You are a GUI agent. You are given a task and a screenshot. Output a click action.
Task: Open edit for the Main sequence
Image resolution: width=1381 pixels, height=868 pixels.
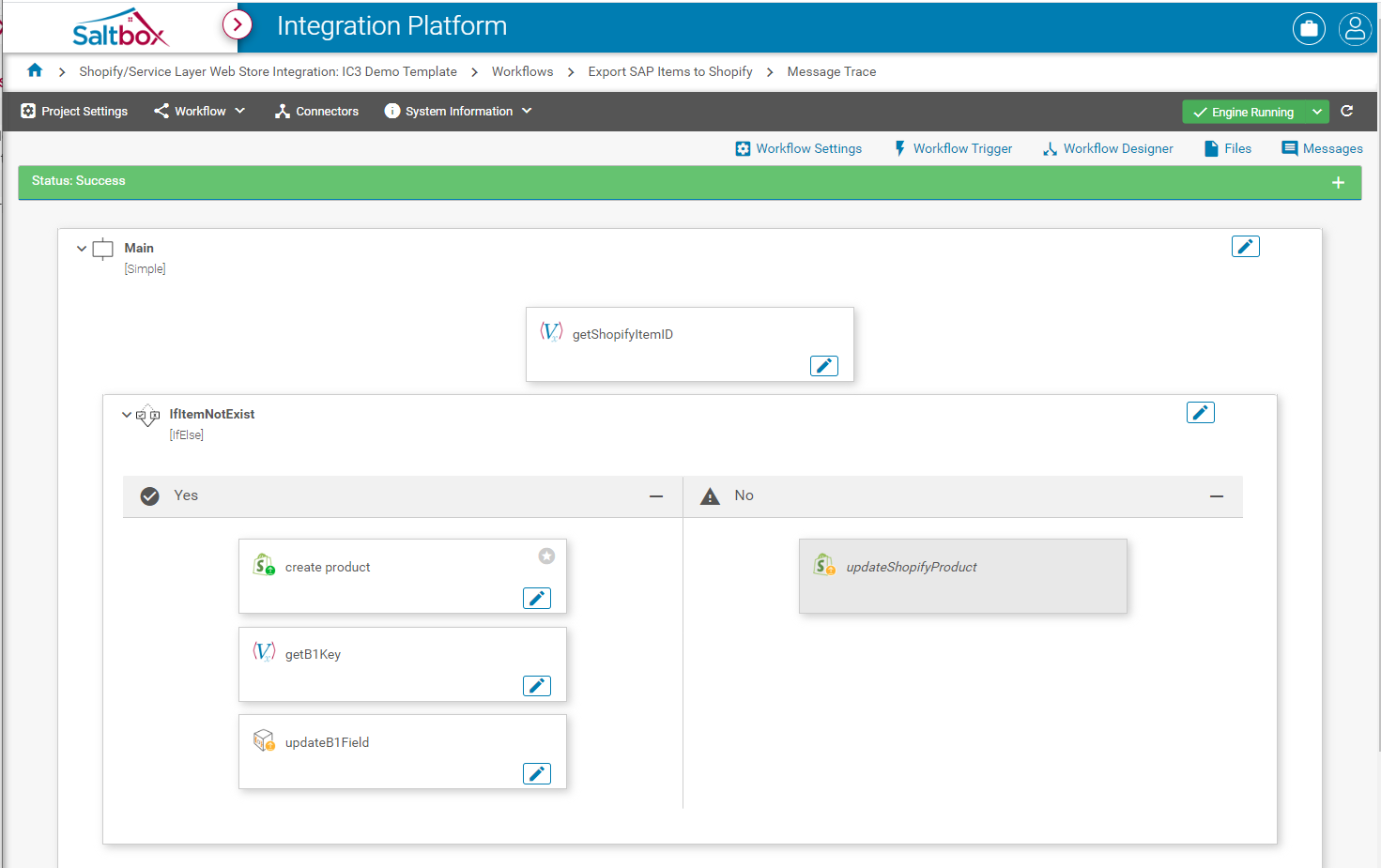click(x=1245, y=247)
